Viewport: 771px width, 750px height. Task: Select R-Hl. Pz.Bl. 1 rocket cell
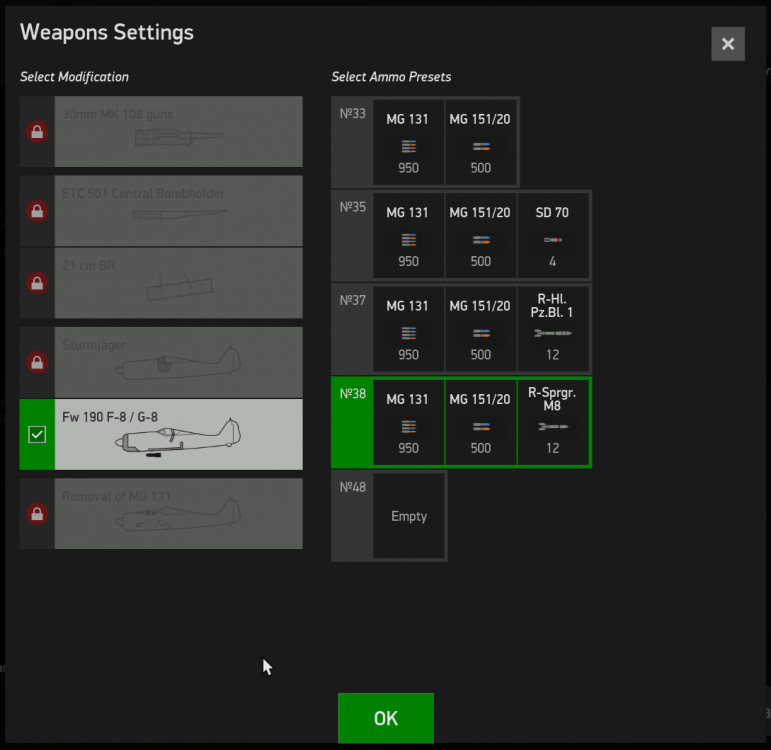[553, 328]
